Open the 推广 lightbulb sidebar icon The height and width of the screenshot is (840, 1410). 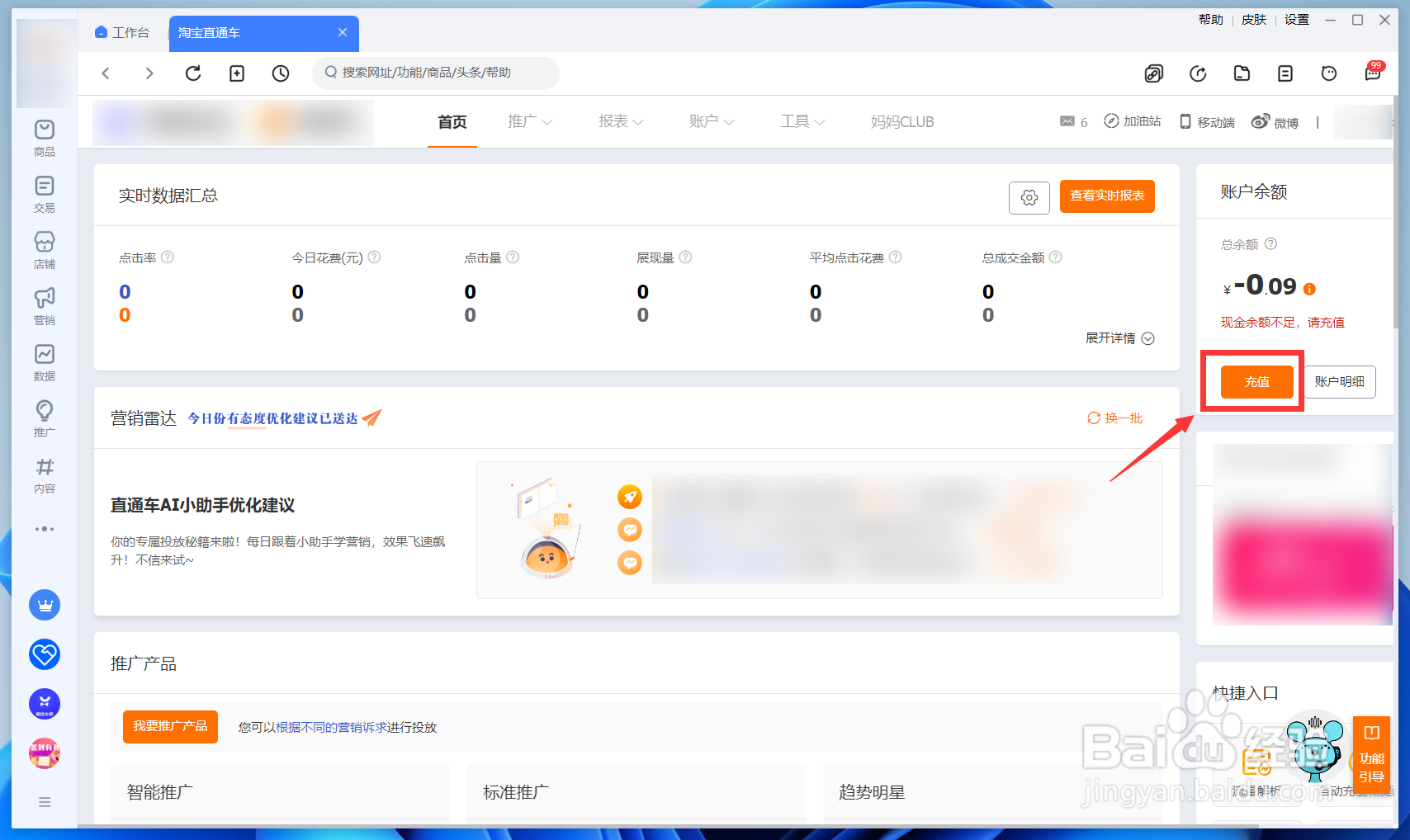[x=45, y=418]
